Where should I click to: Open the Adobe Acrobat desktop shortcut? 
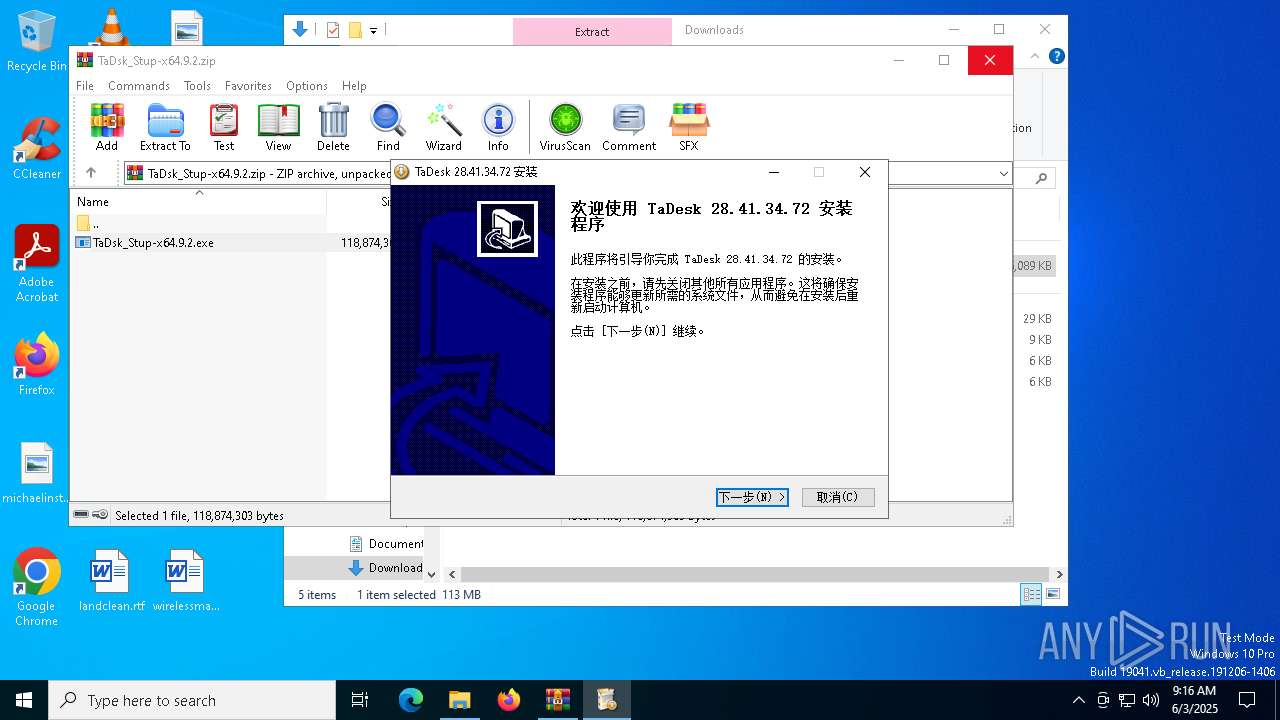[37, 263]
